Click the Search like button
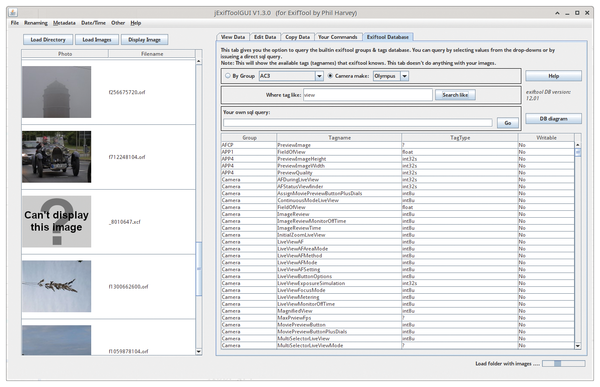Image resolution: width=600 pixels, height=387 pixels. point(455,95)
